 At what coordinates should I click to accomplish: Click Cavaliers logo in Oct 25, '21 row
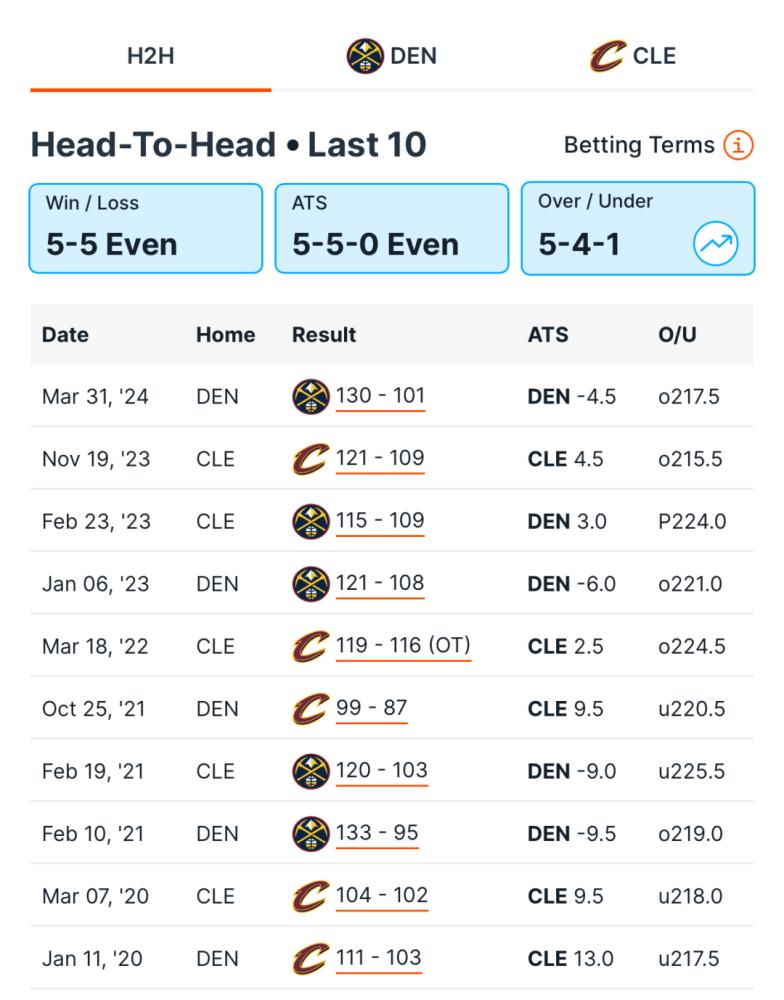[311, 709]
